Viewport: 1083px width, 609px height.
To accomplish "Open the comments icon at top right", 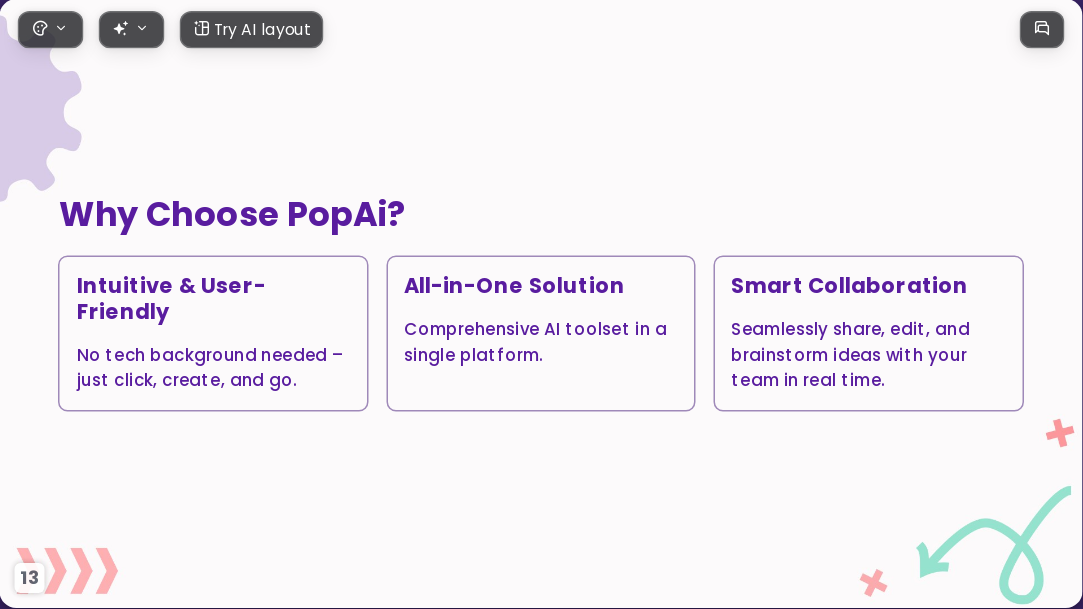I will (x=1042, y=29).
